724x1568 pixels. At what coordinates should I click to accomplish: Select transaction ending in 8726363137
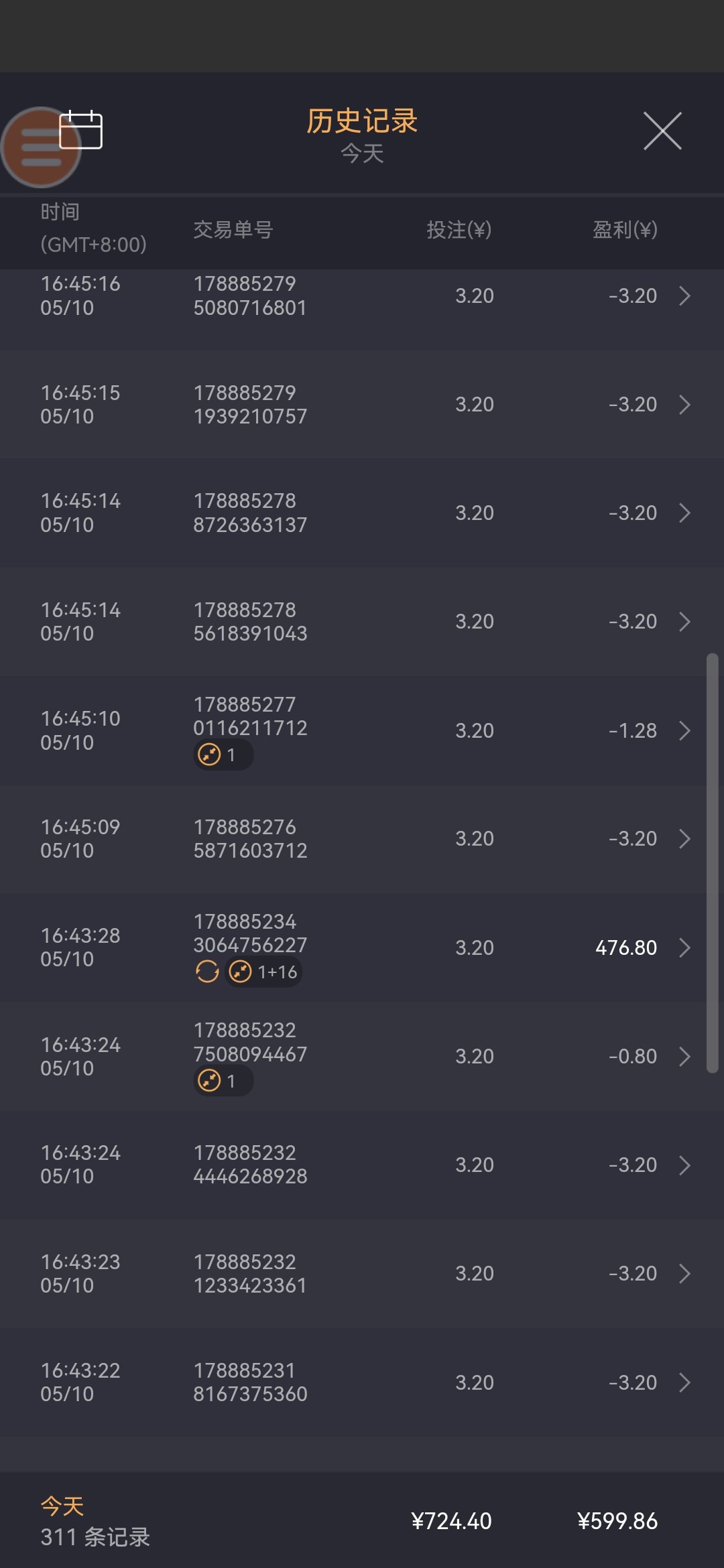point(250,513)
